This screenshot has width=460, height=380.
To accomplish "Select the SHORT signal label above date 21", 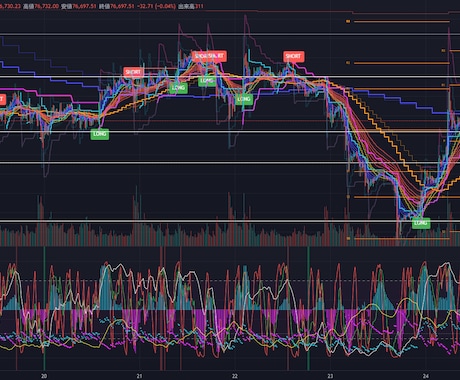I will (133, 72).
